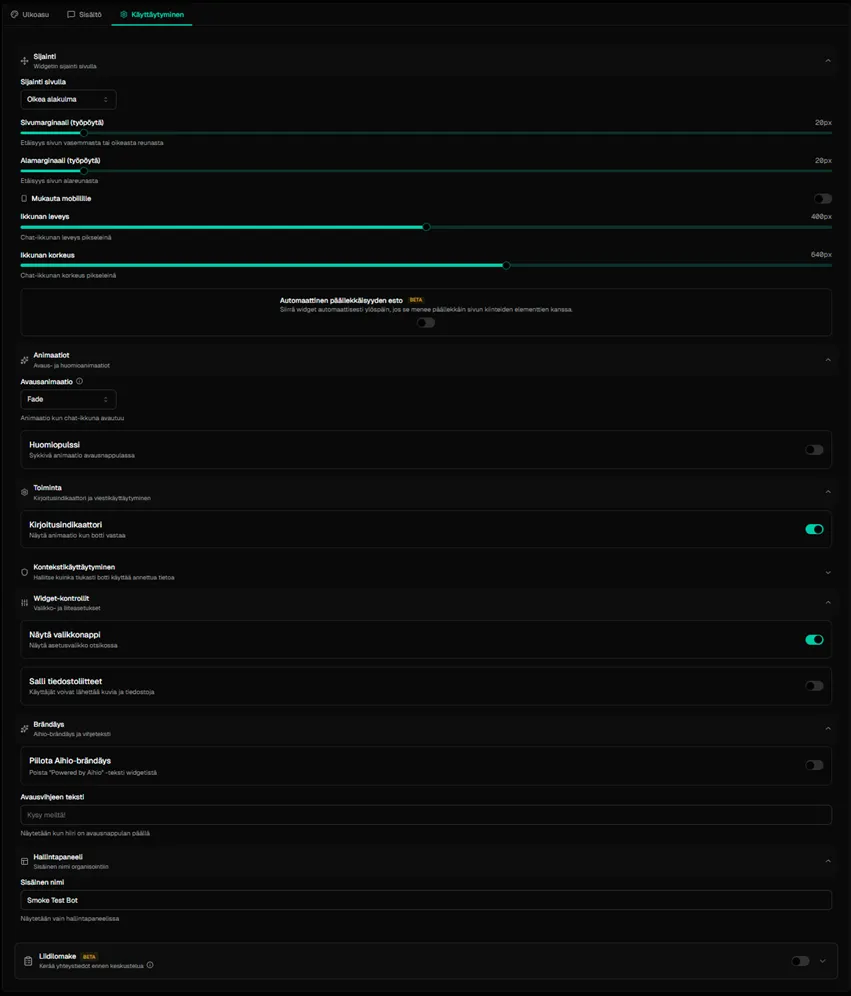
Task: Click the Kontekstikäyttäytyminen shield icon
Action: pos(24,572)
